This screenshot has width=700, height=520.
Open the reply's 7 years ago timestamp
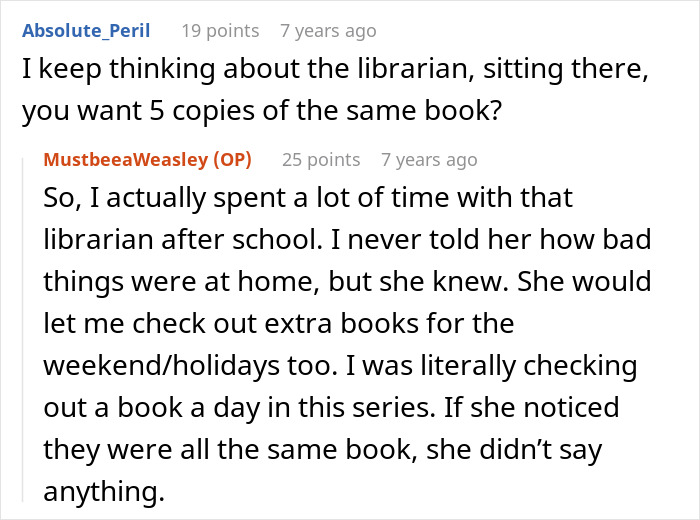click(x=429, y=159)
